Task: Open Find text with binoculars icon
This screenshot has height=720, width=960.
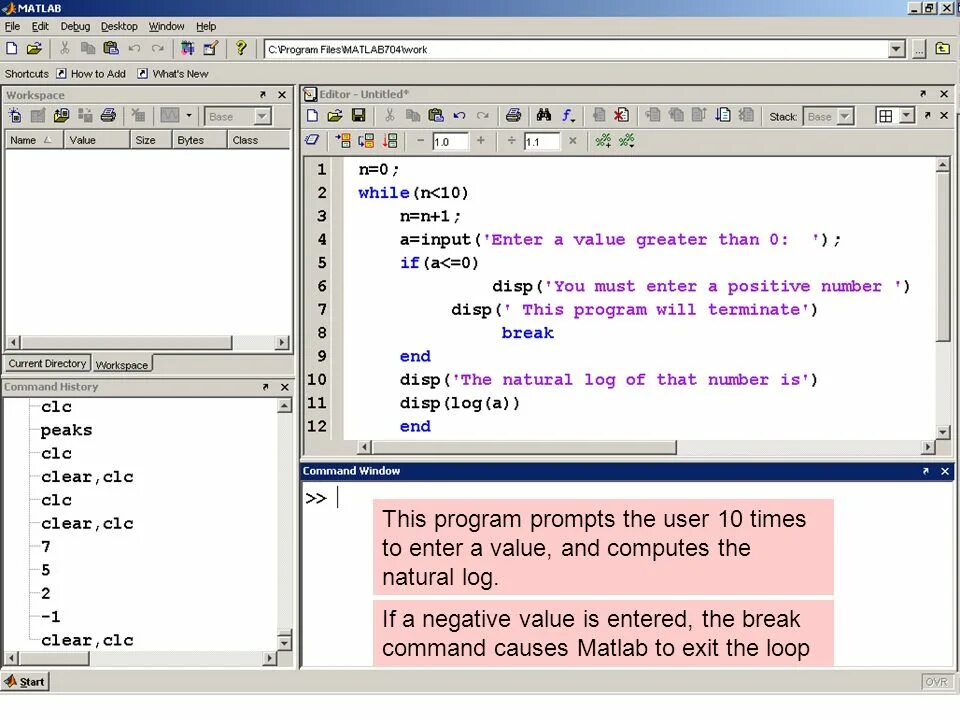Action: coord(543,115)
